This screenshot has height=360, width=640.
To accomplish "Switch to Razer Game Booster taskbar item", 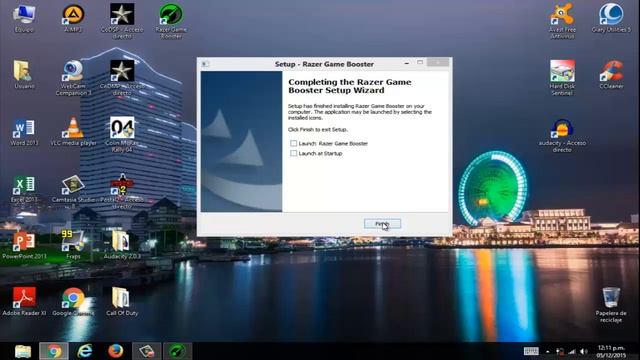I will (178, 351).
